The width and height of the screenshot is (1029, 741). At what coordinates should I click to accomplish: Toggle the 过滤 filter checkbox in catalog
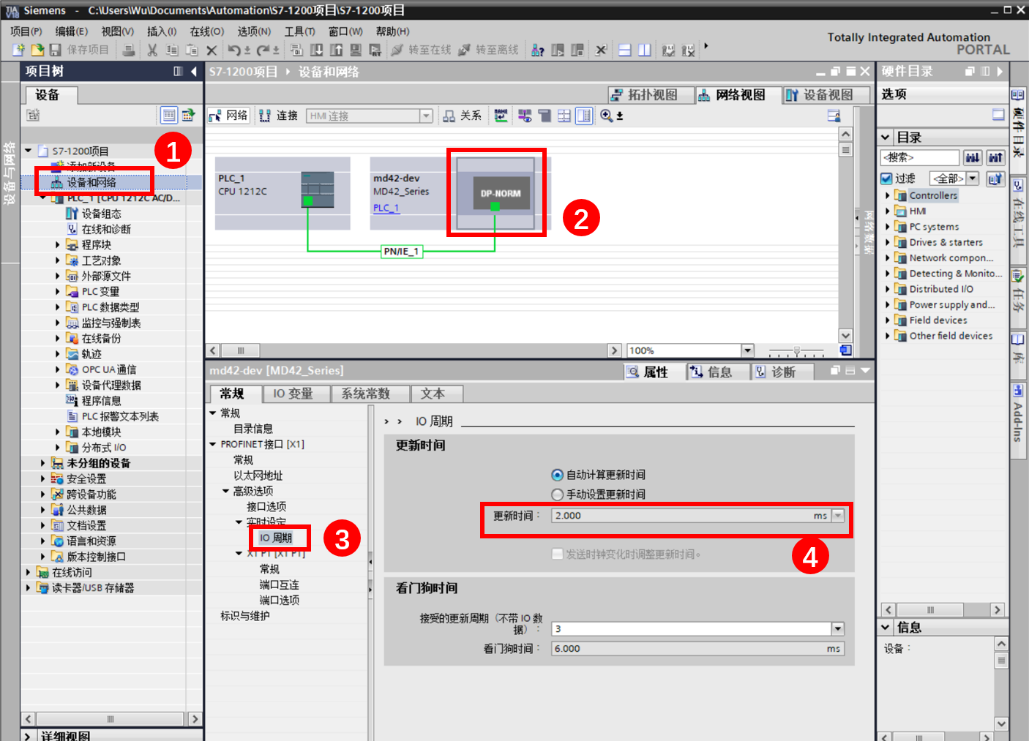point(886,178)
